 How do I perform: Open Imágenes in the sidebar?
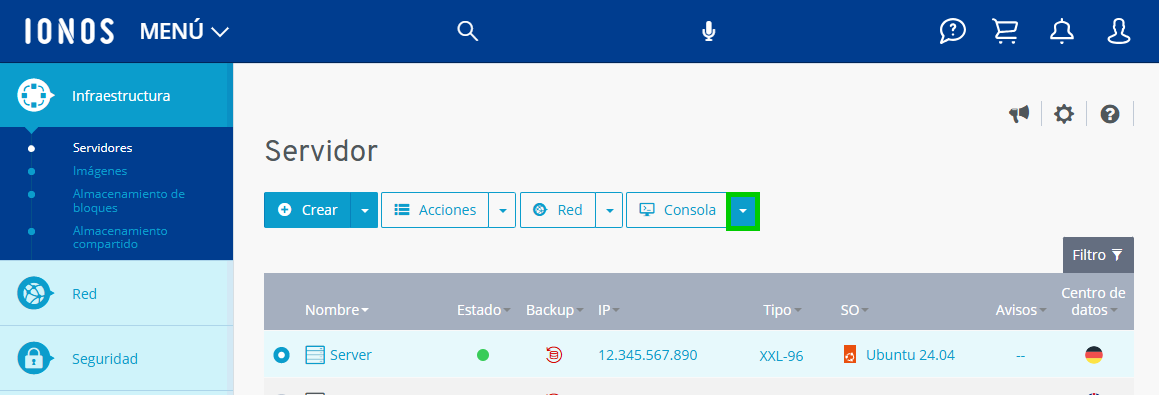tap(100, 171)
